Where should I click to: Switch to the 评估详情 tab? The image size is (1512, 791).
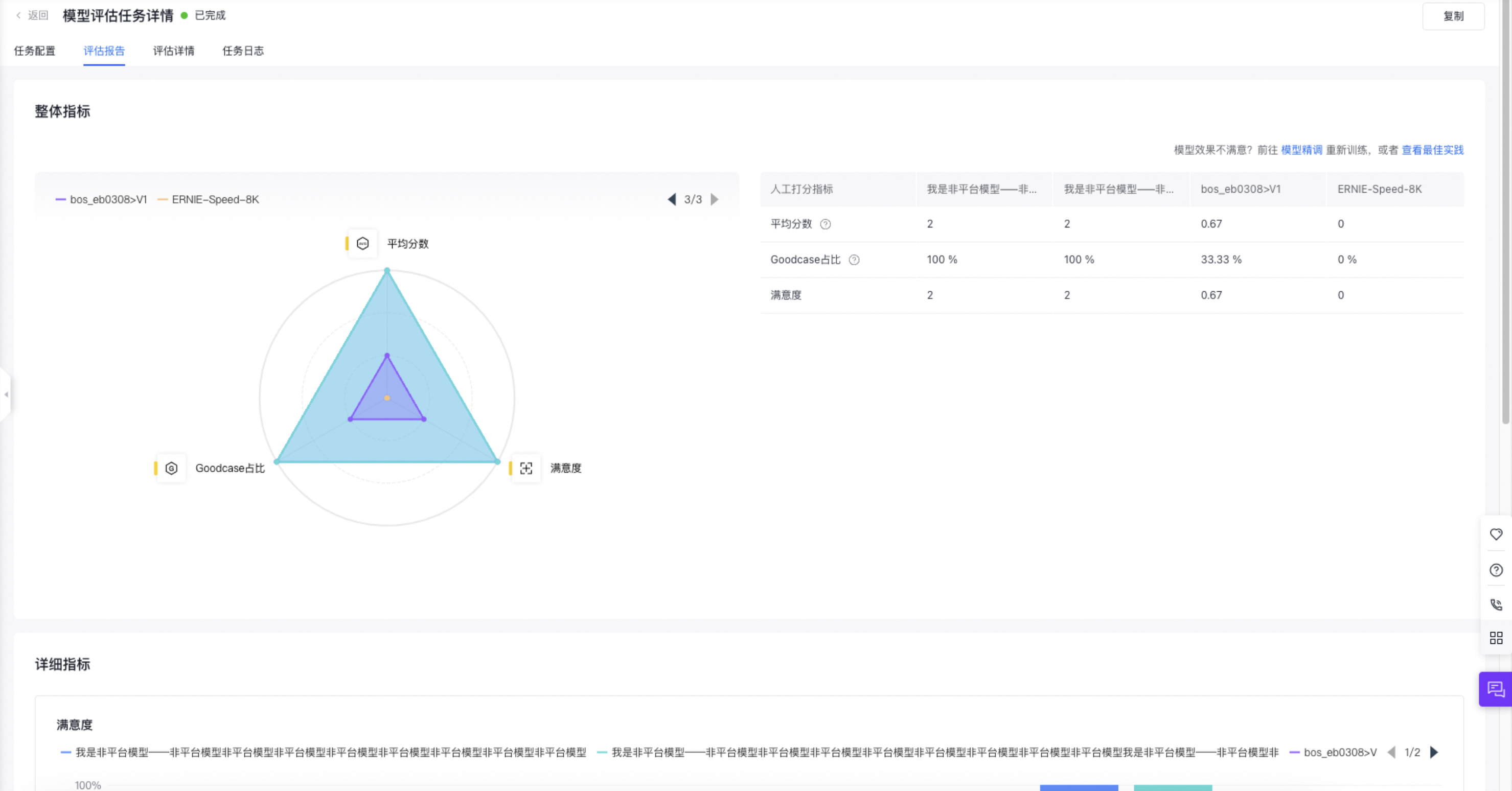coord(173,51)
